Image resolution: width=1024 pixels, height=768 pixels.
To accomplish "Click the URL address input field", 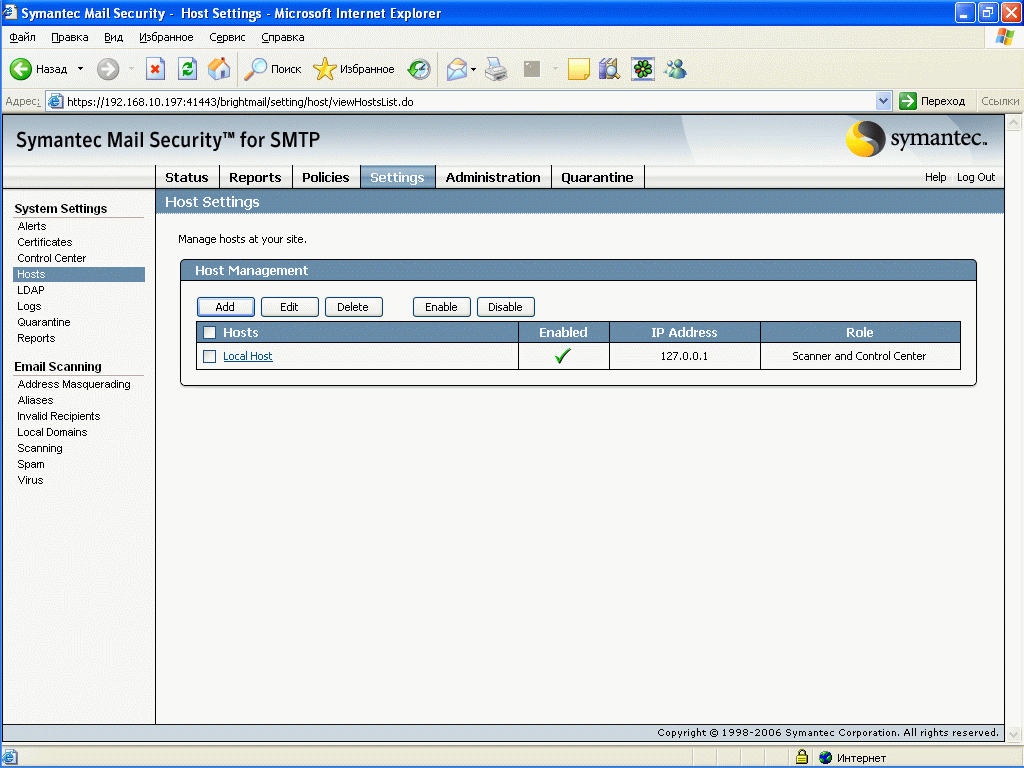I will click(x=460, y=101).
